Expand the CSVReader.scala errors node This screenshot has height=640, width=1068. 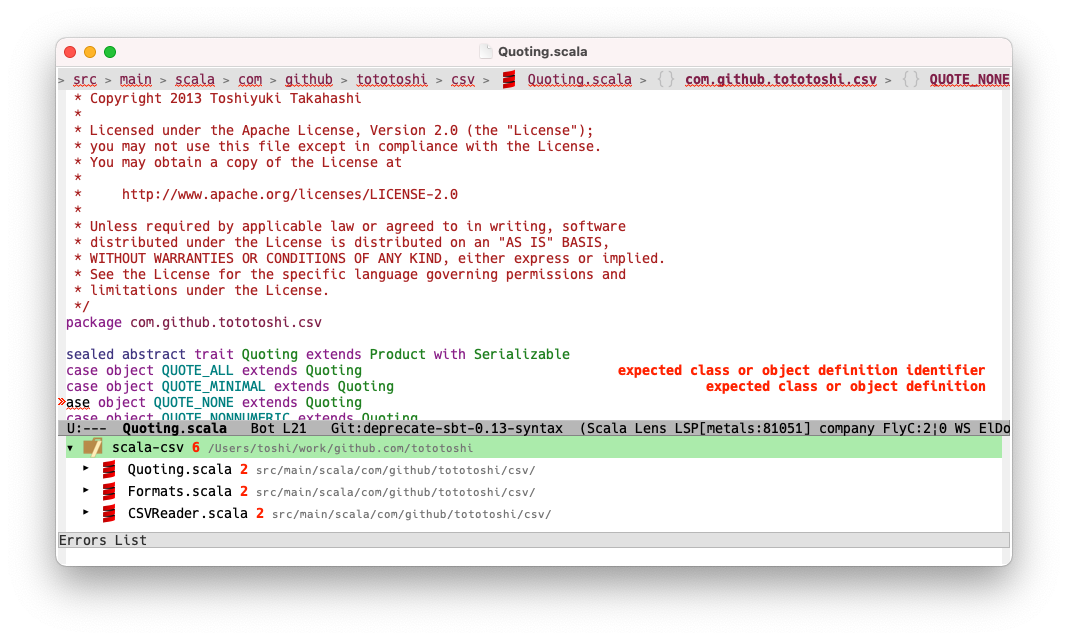point(86,512)
